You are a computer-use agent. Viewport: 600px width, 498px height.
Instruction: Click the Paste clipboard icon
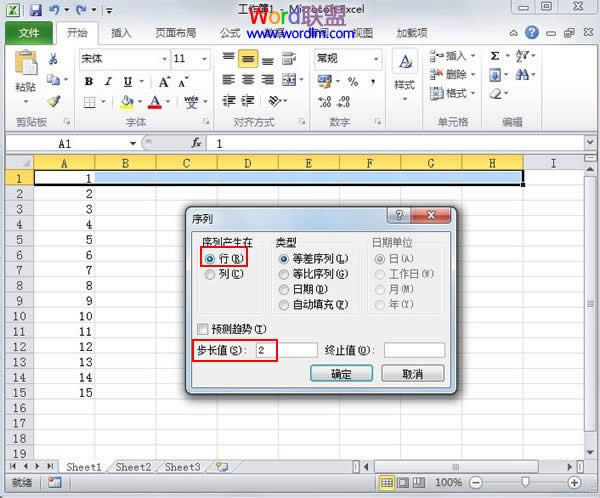26,62
